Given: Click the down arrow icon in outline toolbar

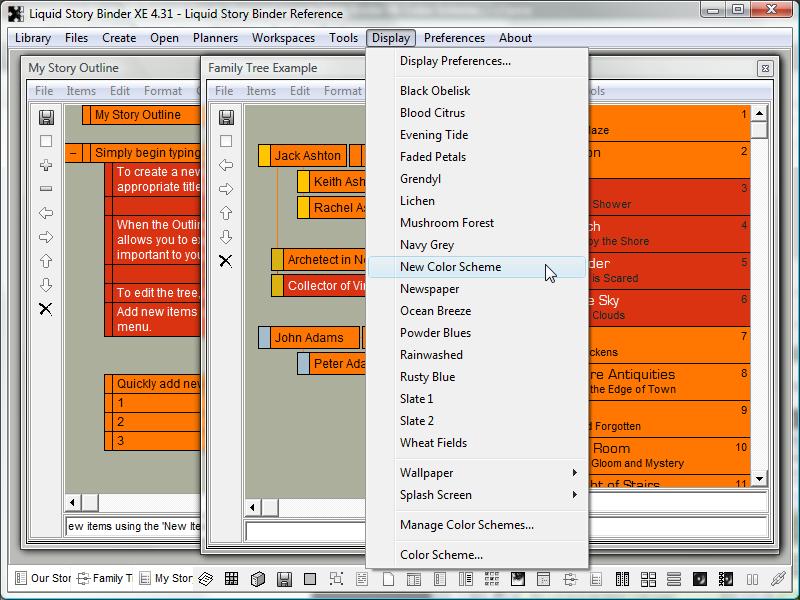Looking at the screenshot, I should pos(46,285).
